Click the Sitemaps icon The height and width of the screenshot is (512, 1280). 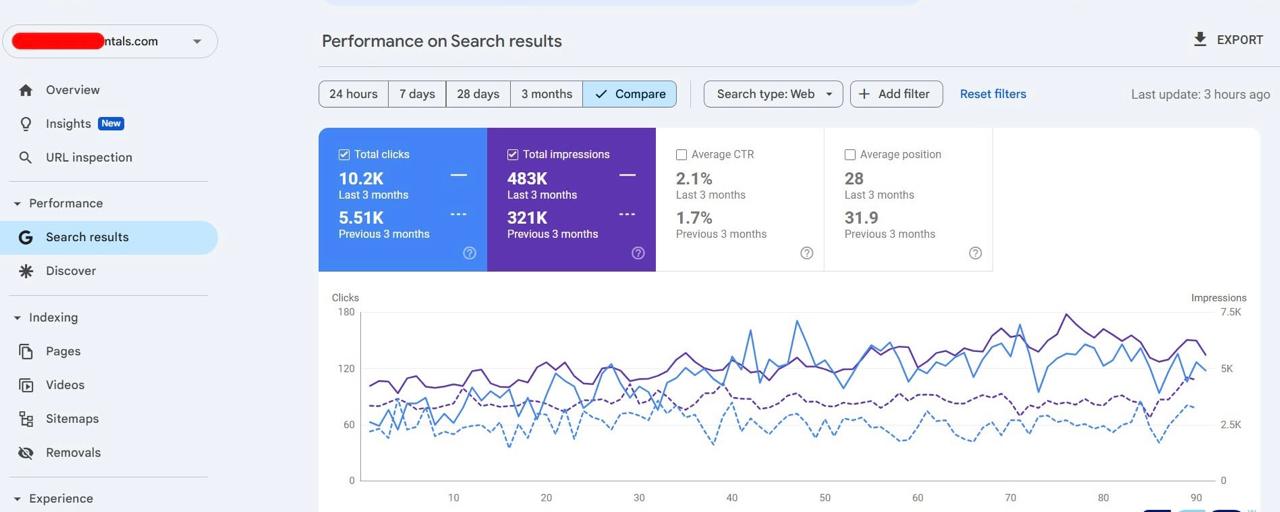coord(26,419)
